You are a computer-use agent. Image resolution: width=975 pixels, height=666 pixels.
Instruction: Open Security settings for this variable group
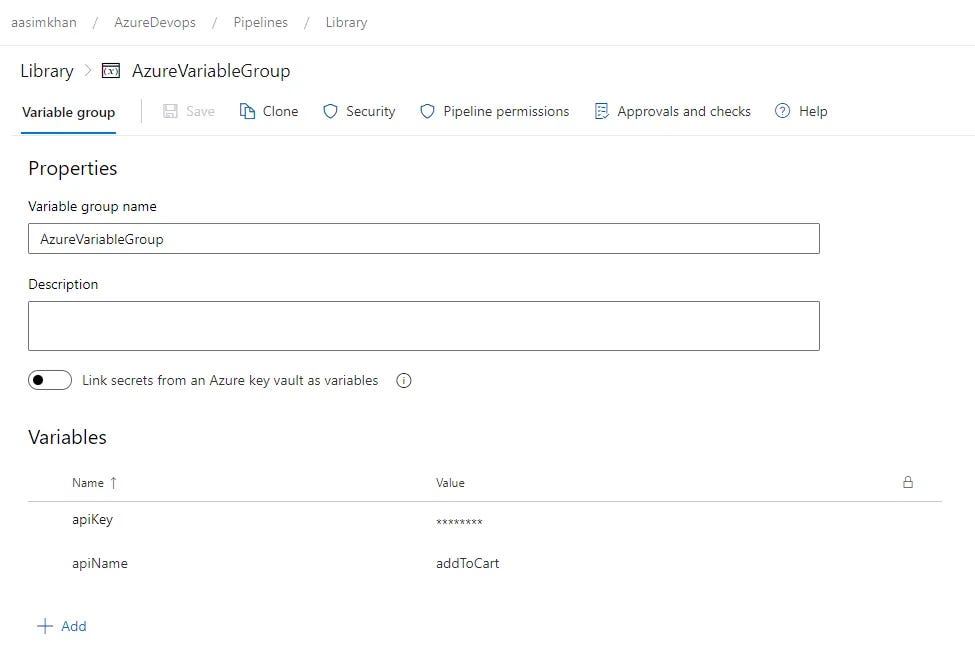(x=358, y=111)
